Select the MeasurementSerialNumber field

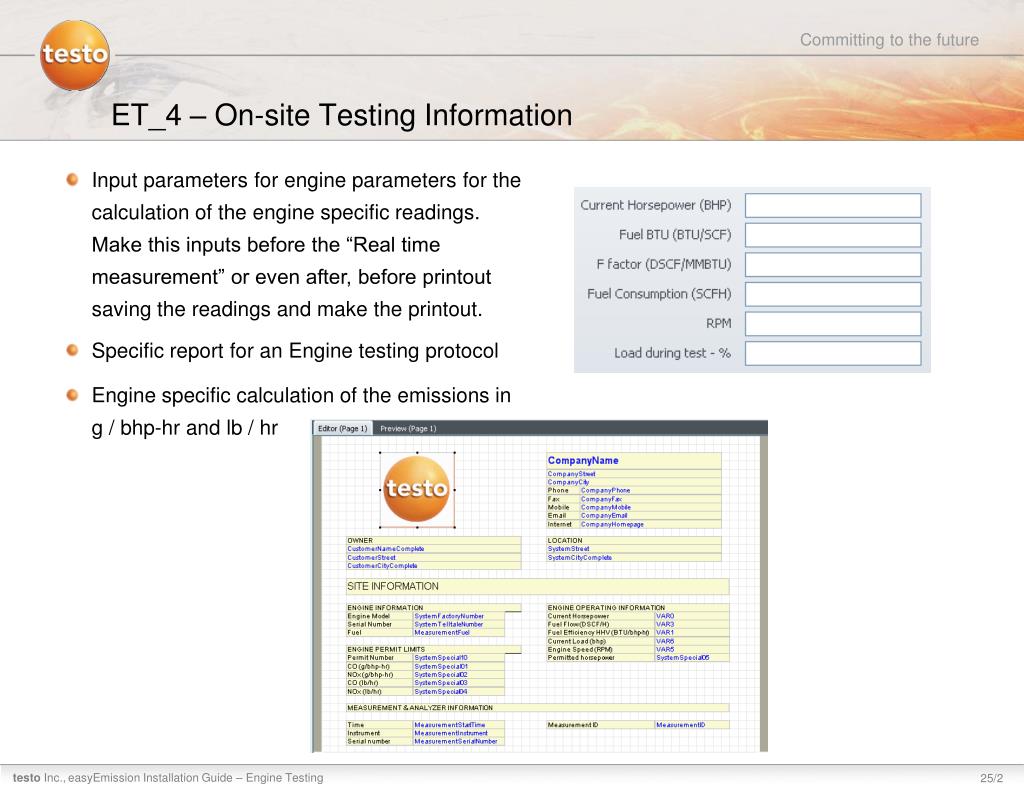click(x=458, y=741)
